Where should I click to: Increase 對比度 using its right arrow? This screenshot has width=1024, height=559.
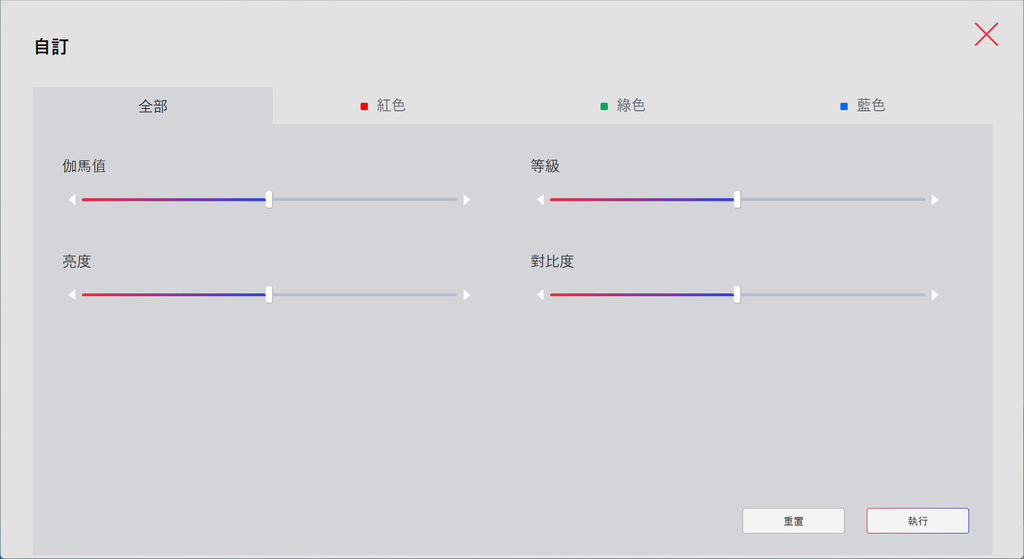pyautogui.click(x=935, y=295)
